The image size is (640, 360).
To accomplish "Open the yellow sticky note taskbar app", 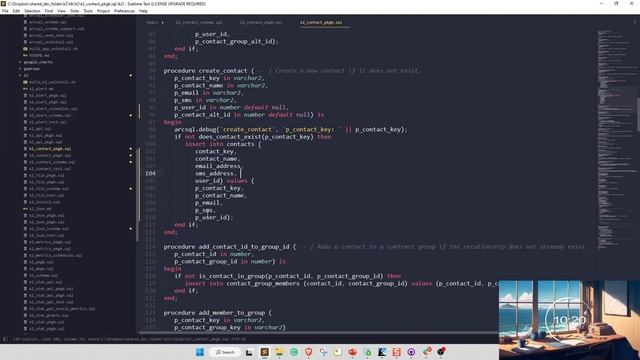I will pyautogui.click(x=338, y=352).
